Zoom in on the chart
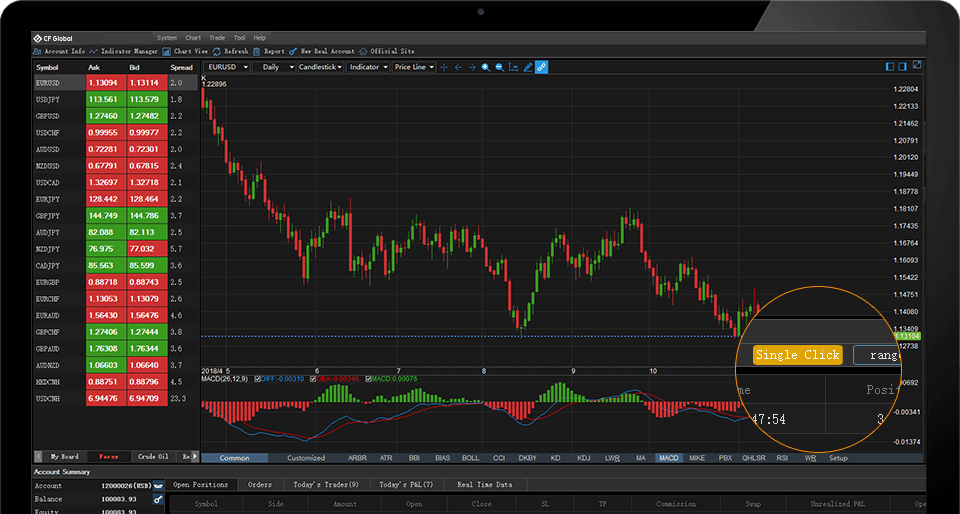The image size is (960, 514). (x=485, y=67)
